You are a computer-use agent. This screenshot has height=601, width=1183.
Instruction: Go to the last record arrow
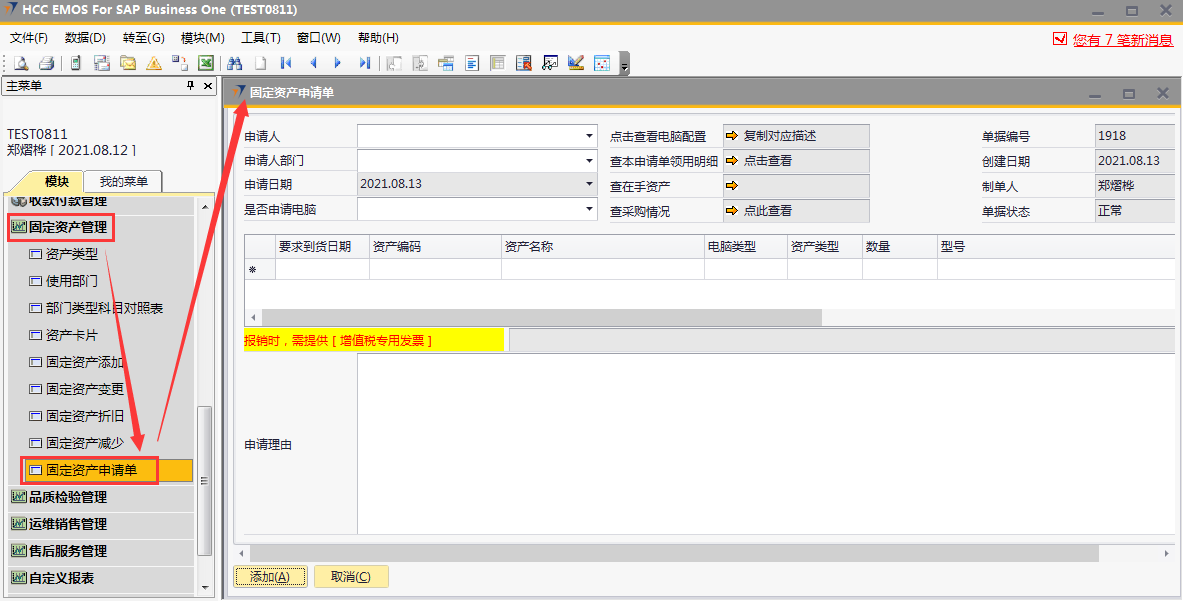click(364, 63)
